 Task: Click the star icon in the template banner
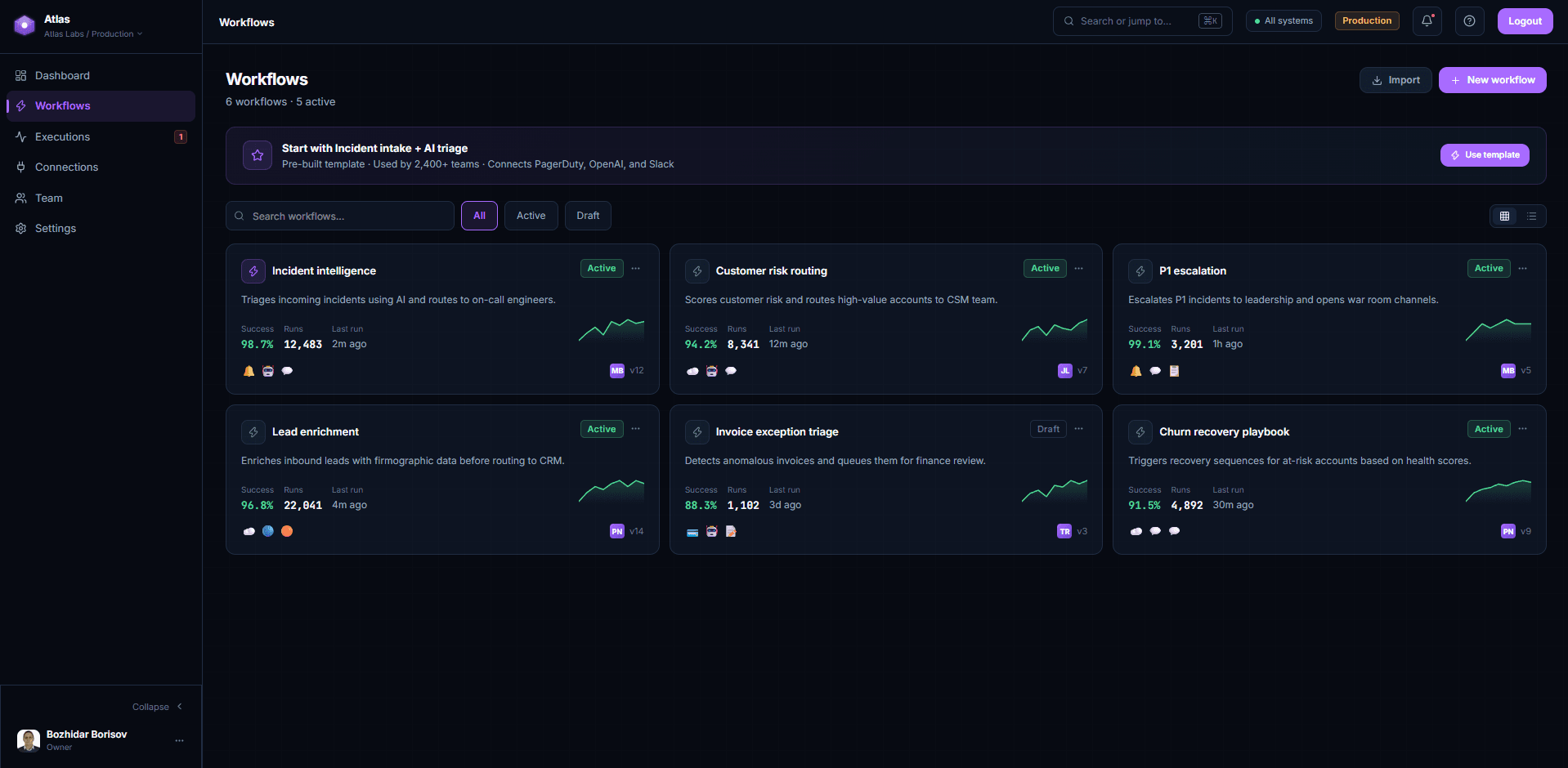click(258, 155)
